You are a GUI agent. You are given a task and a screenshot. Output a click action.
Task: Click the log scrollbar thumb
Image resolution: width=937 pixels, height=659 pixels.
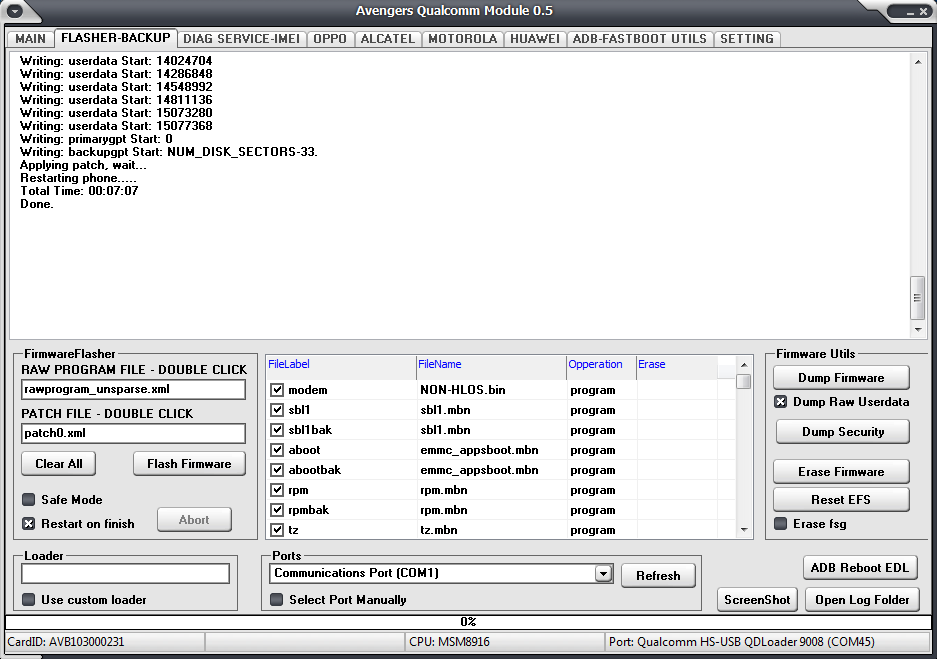(x=917, y=298)
